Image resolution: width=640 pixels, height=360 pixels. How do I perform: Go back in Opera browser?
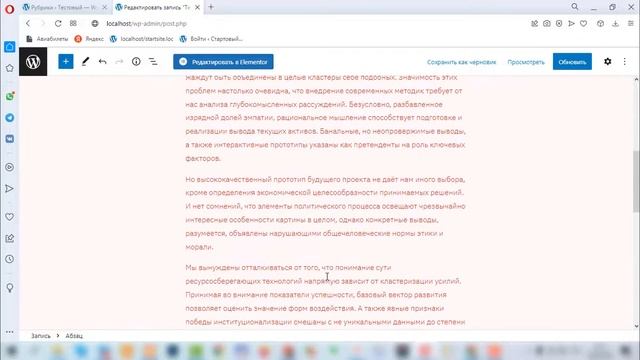click(x=28, y=24)
